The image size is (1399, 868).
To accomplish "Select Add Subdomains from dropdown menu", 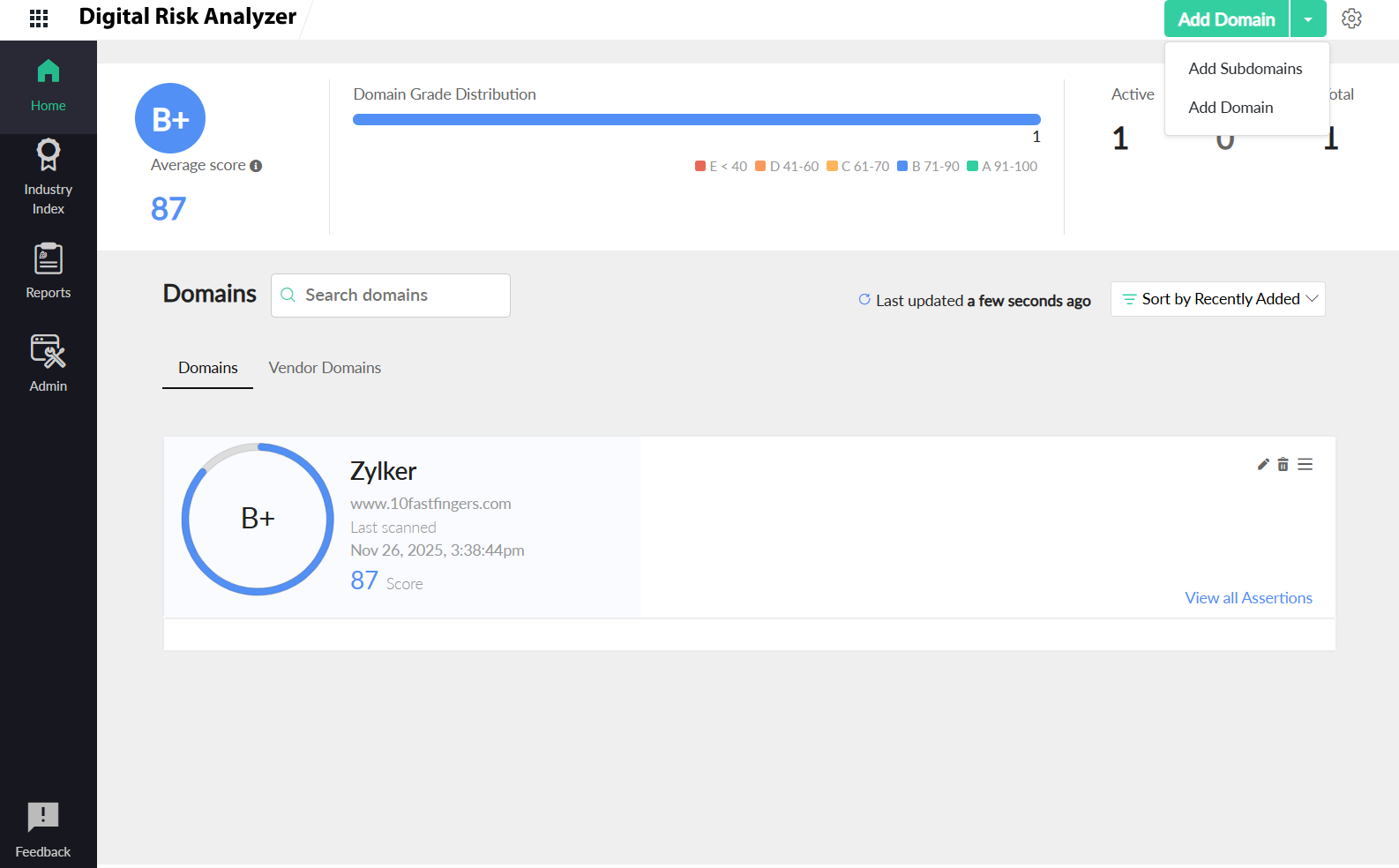I will point(1245,69).
